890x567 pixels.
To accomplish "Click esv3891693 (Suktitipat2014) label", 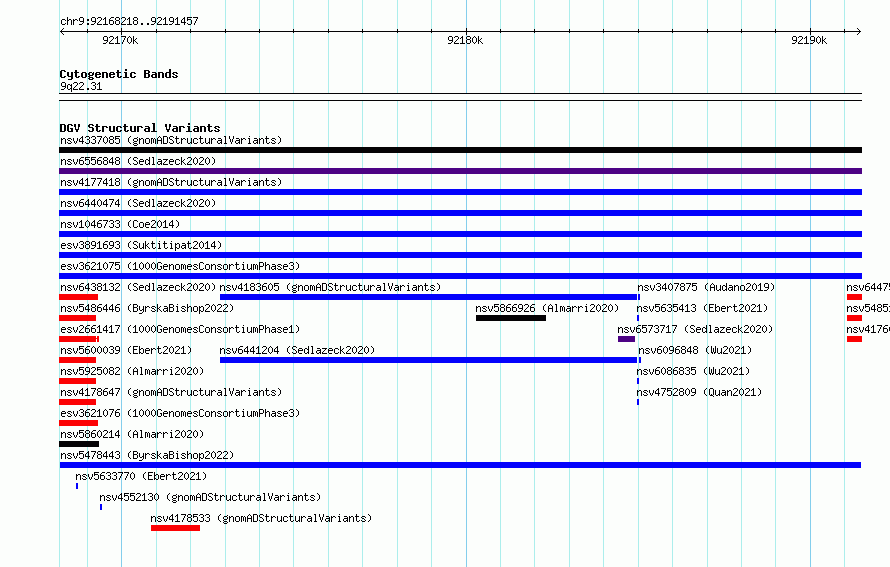I will [141, 245].
